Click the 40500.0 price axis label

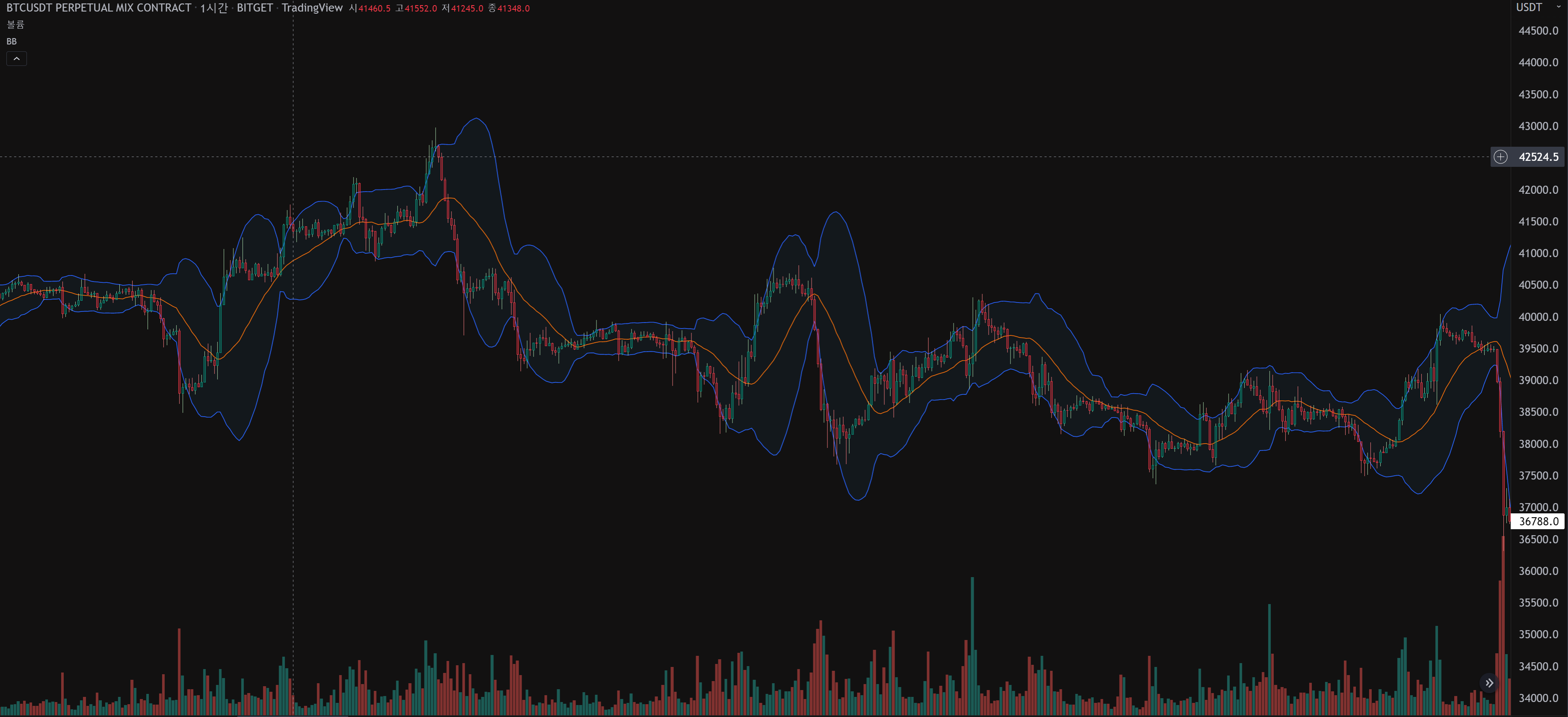click(x=1538, y=284)
